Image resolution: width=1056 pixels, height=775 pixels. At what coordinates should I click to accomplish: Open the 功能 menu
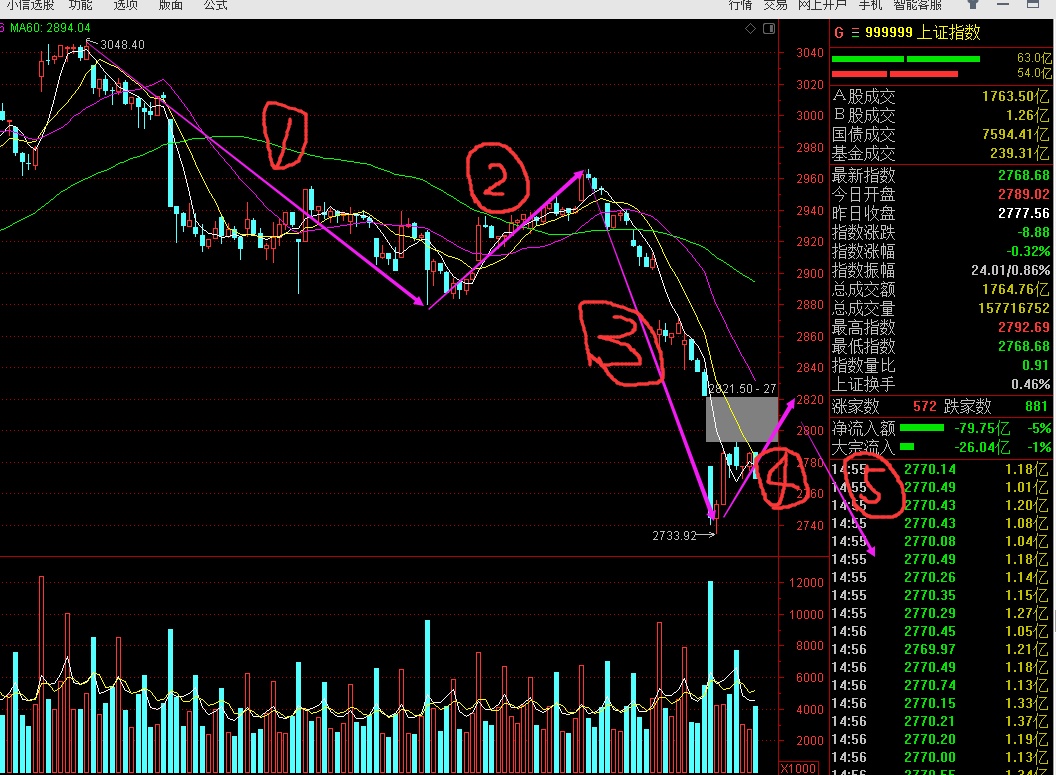point(81,5)
